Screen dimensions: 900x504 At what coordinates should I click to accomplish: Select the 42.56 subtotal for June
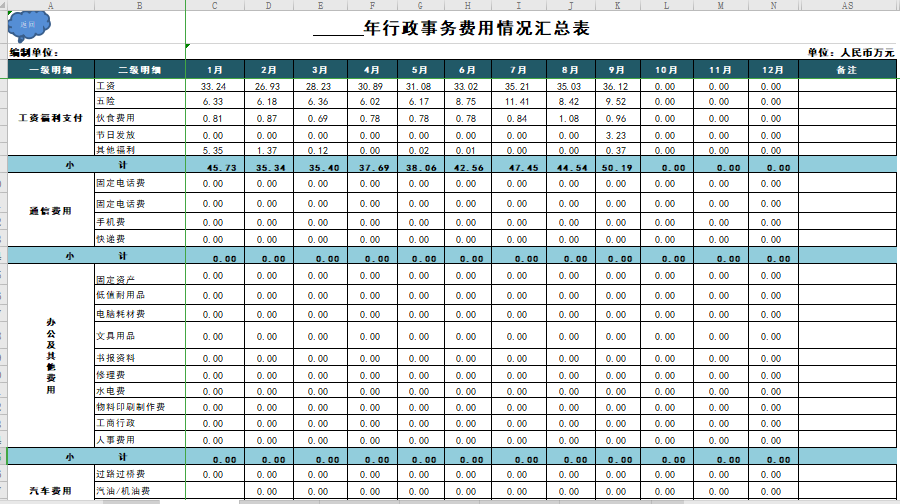(467, 165)
